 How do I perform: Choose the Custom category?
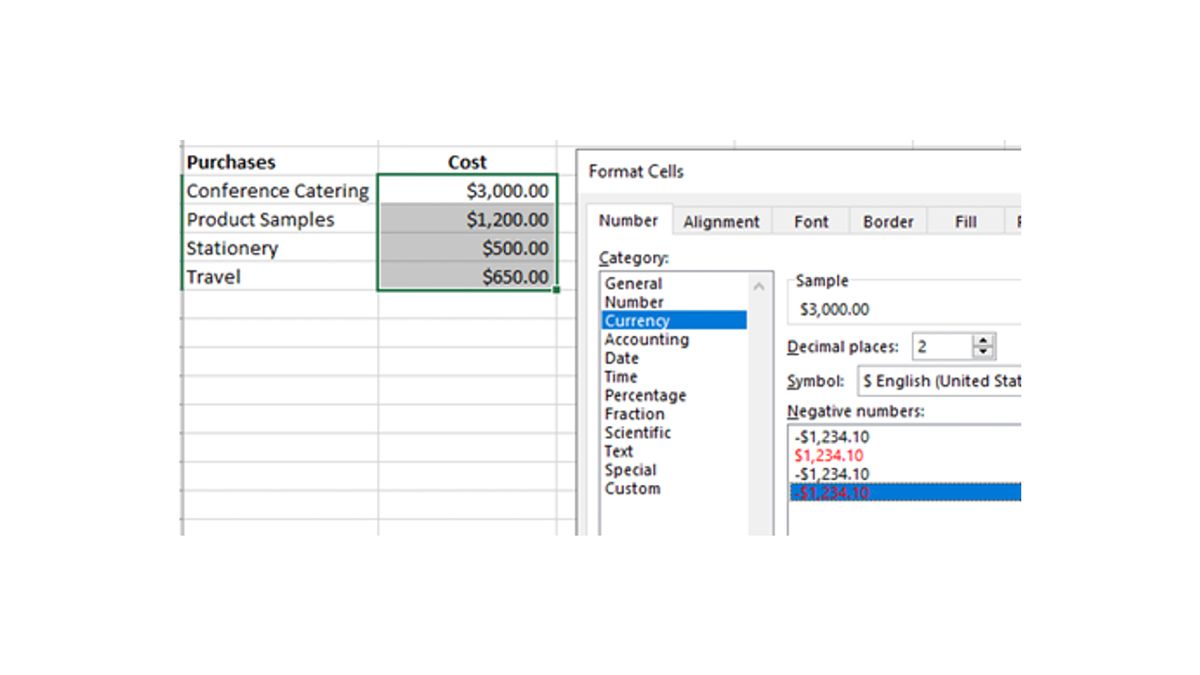pyautogui.click(x=631, y=488)
